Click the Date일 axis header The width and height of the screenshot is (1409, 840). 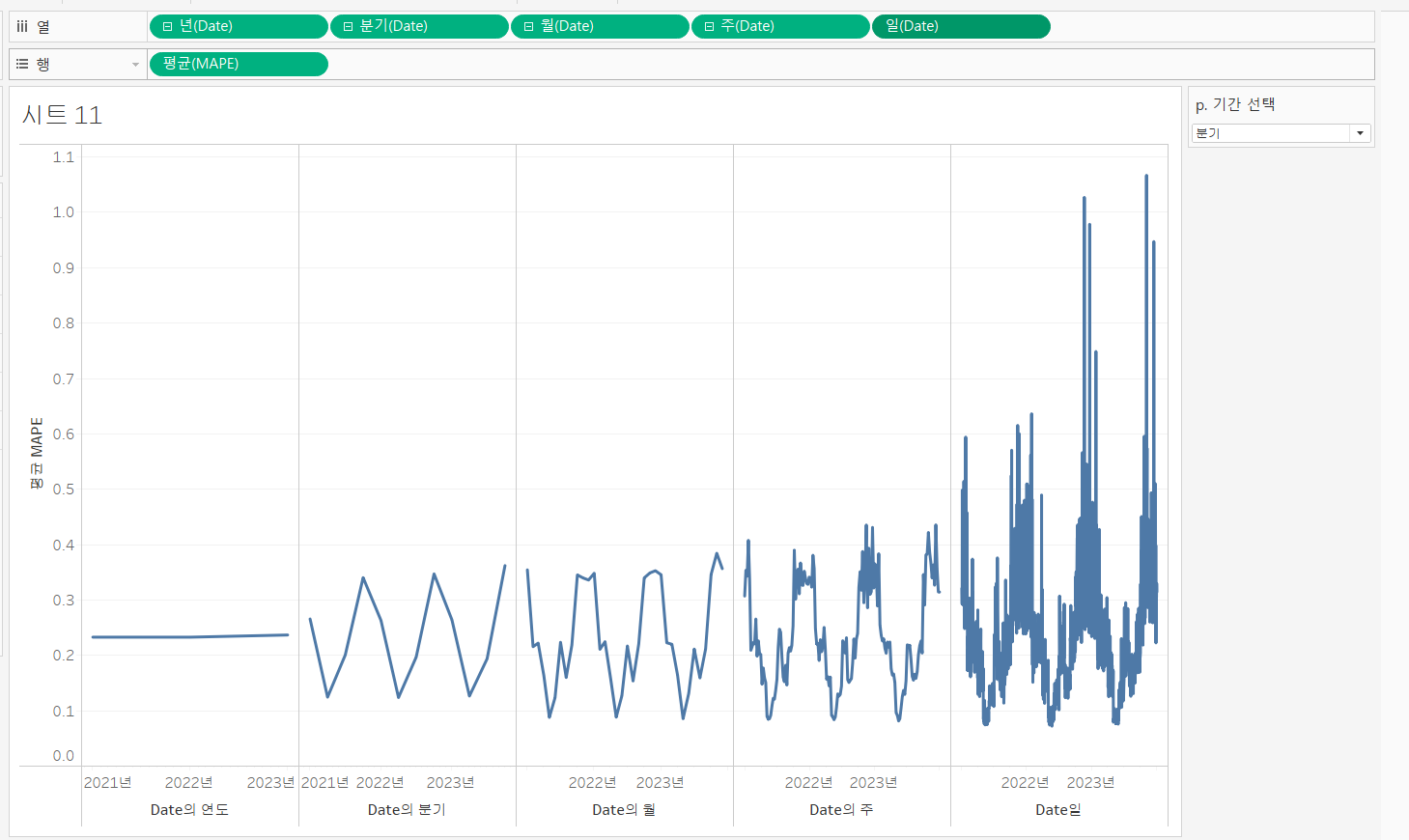pyautogui.click(x=1058, y=809)
